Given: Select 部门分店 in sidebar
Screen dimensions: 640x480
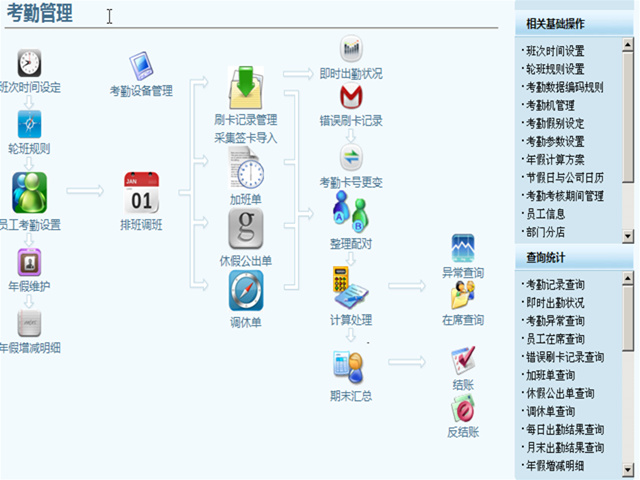Looking at the screenshot, I should tap(545, 232).
